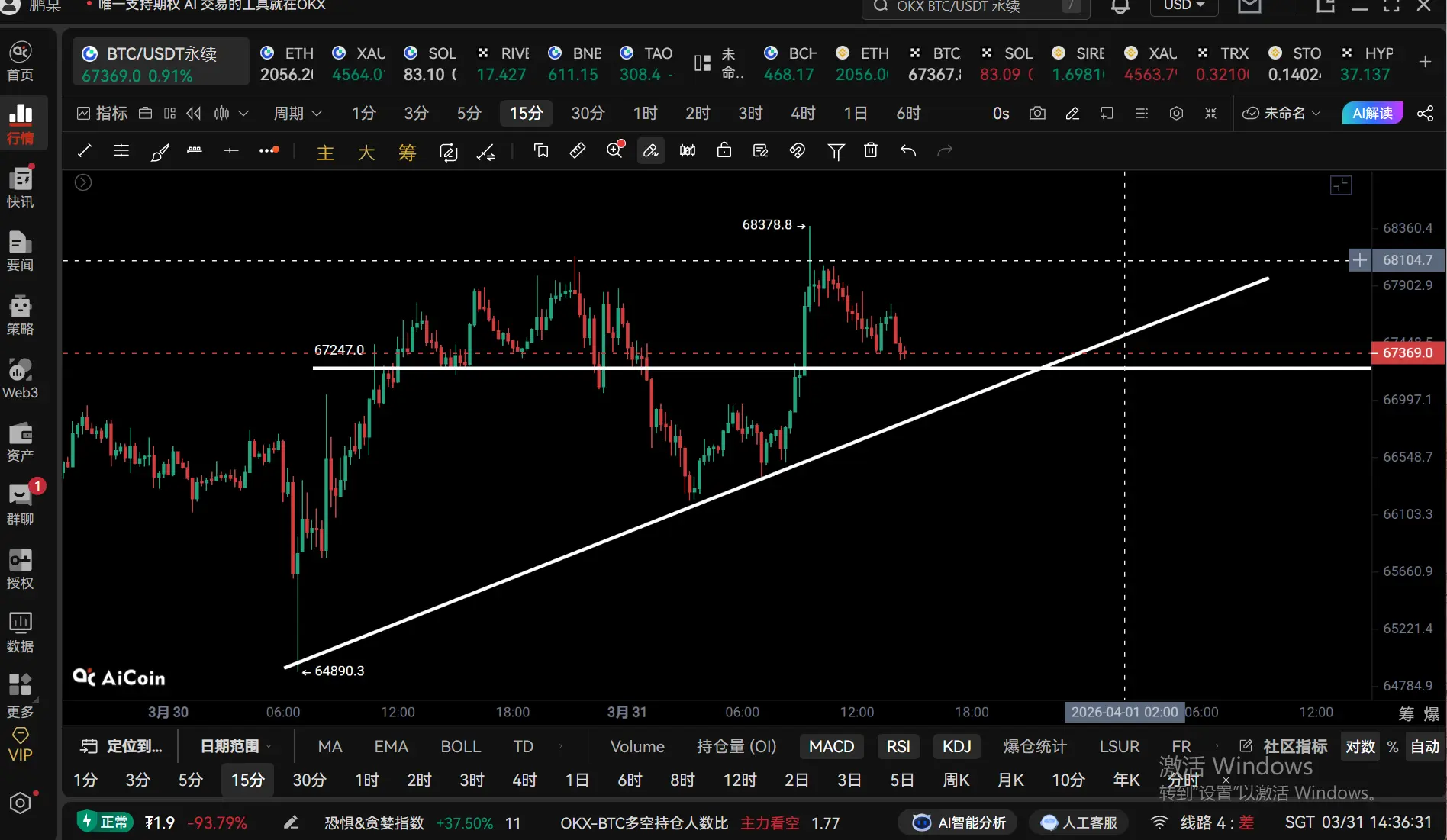Take a chart screenshot with camera icon
1447x840 pixels.
pos(1037,114)
